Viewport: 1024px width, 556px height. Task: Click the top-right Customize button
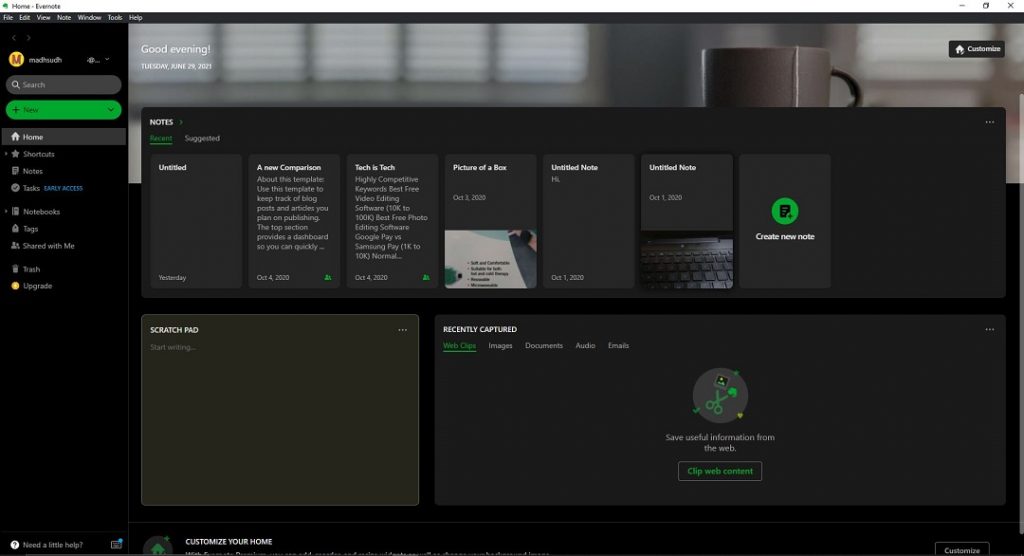(976, 49)
